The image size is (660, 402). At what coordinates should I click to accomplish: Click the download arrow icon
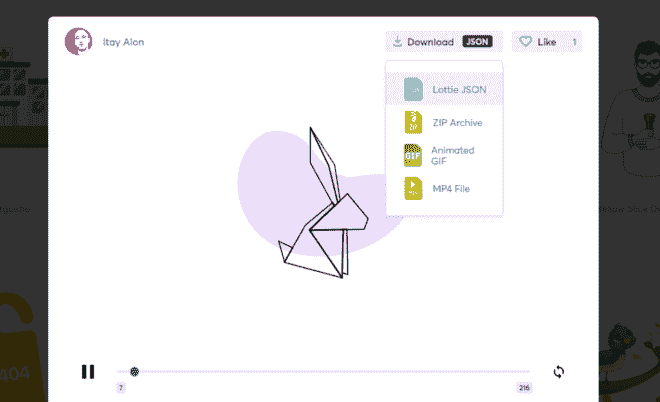click(x=397, y=42)
